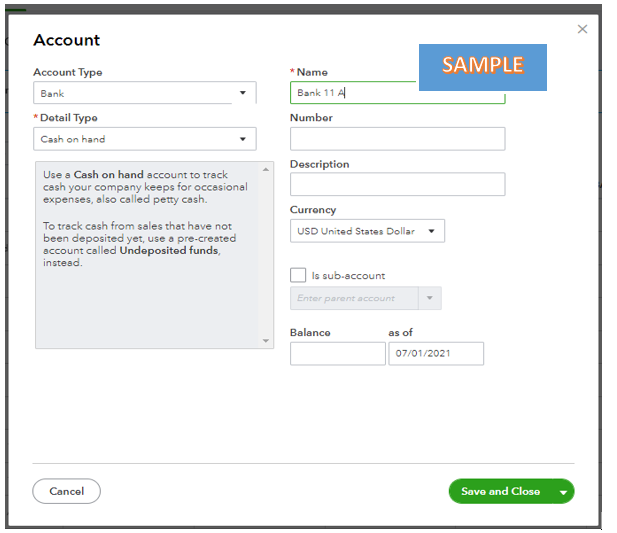Click the Balance amount field
Screen dimensions: 617x533
(337, 353)
